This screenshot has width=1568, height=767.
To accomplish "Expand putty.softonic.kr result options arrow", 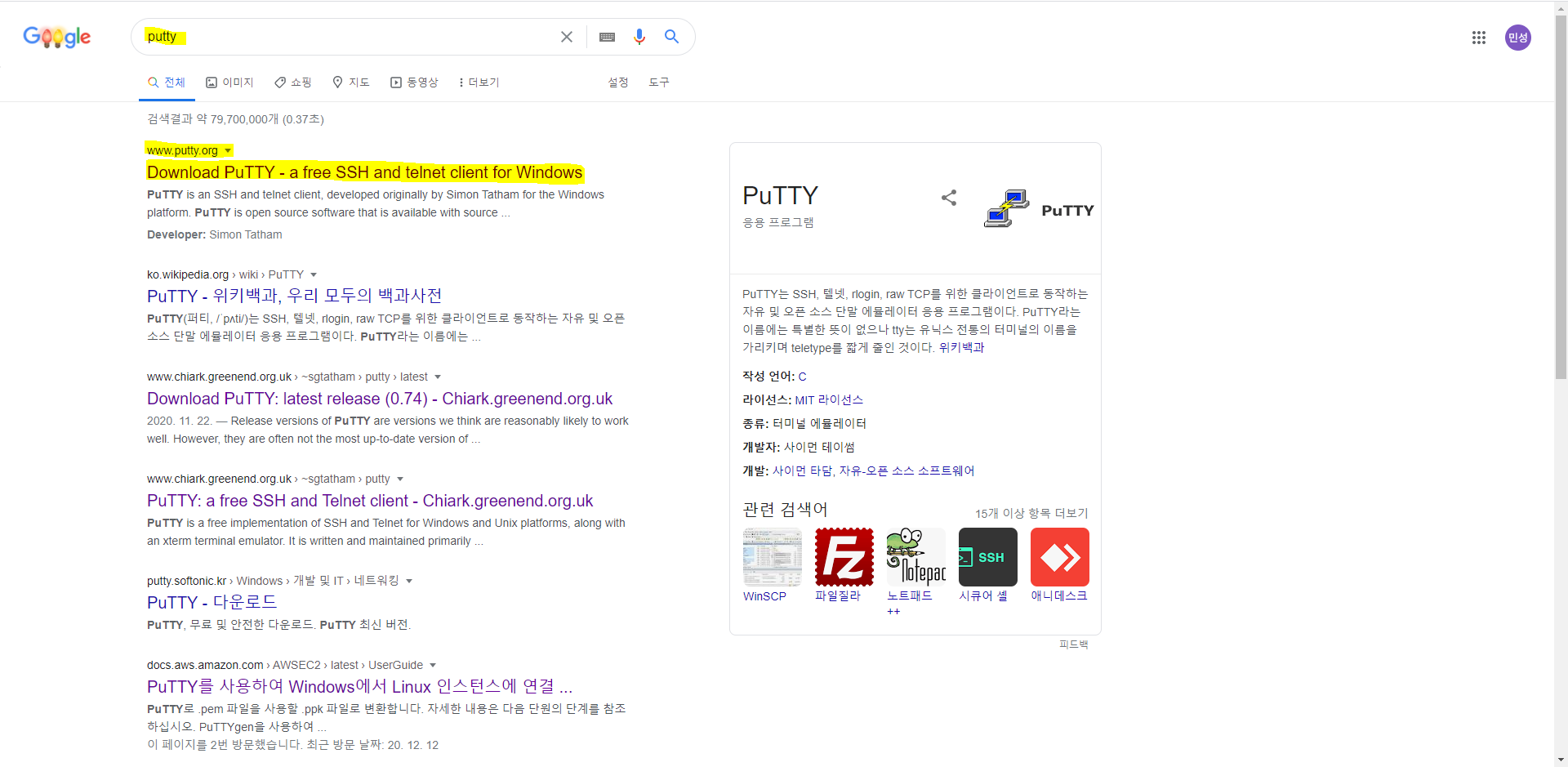I will pyautogui.click(x=409, y=581).
